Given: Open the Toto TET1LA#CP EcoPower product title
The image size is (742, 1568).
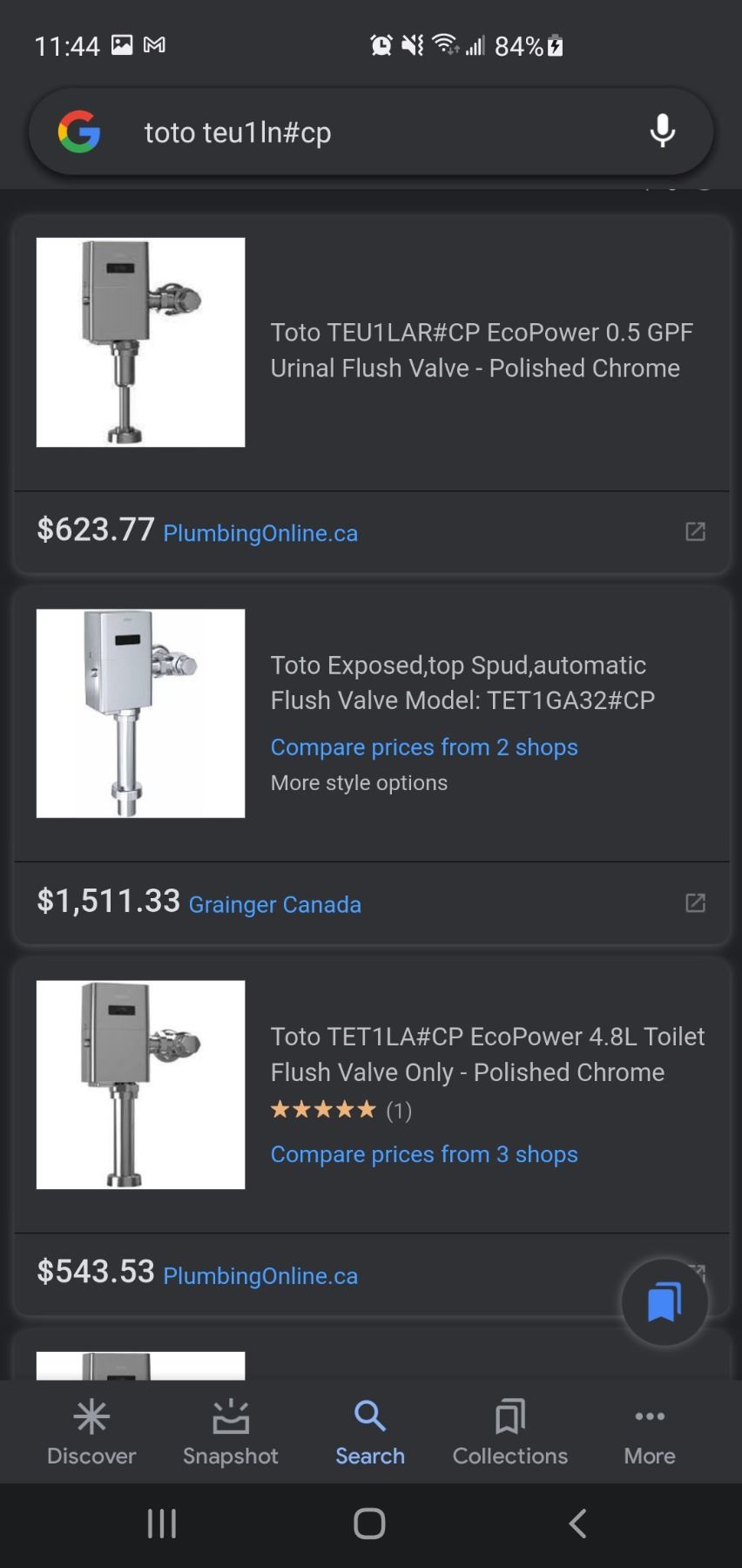Looking at the screenshot, I should (487, 1054).
